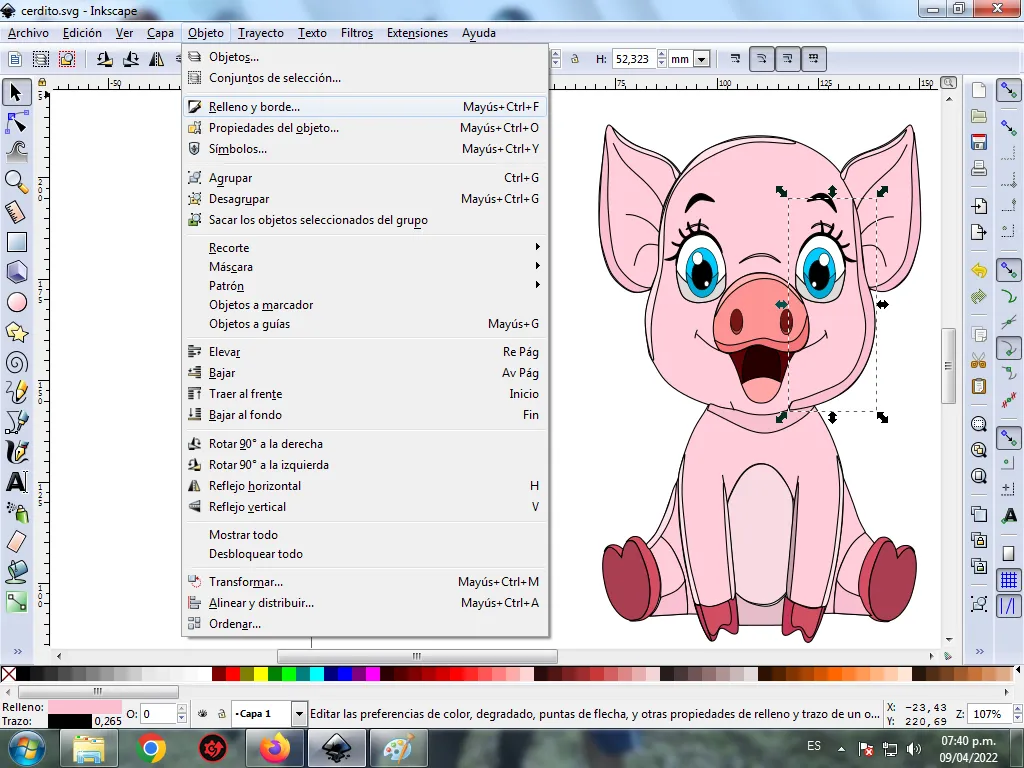Toggle layer visibility eye in status bar
This screenshot has height=768, width=1024.
pos(203,714)
